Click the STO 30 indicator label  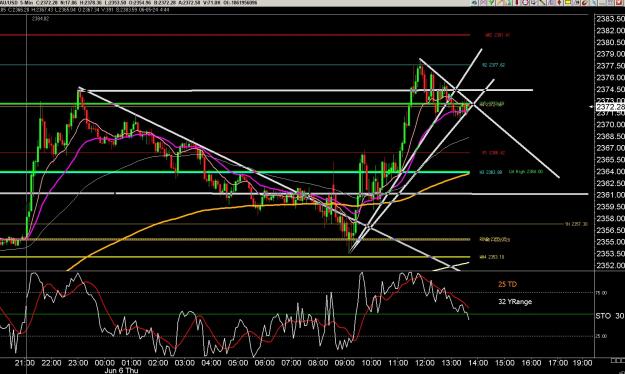point(610,316)
